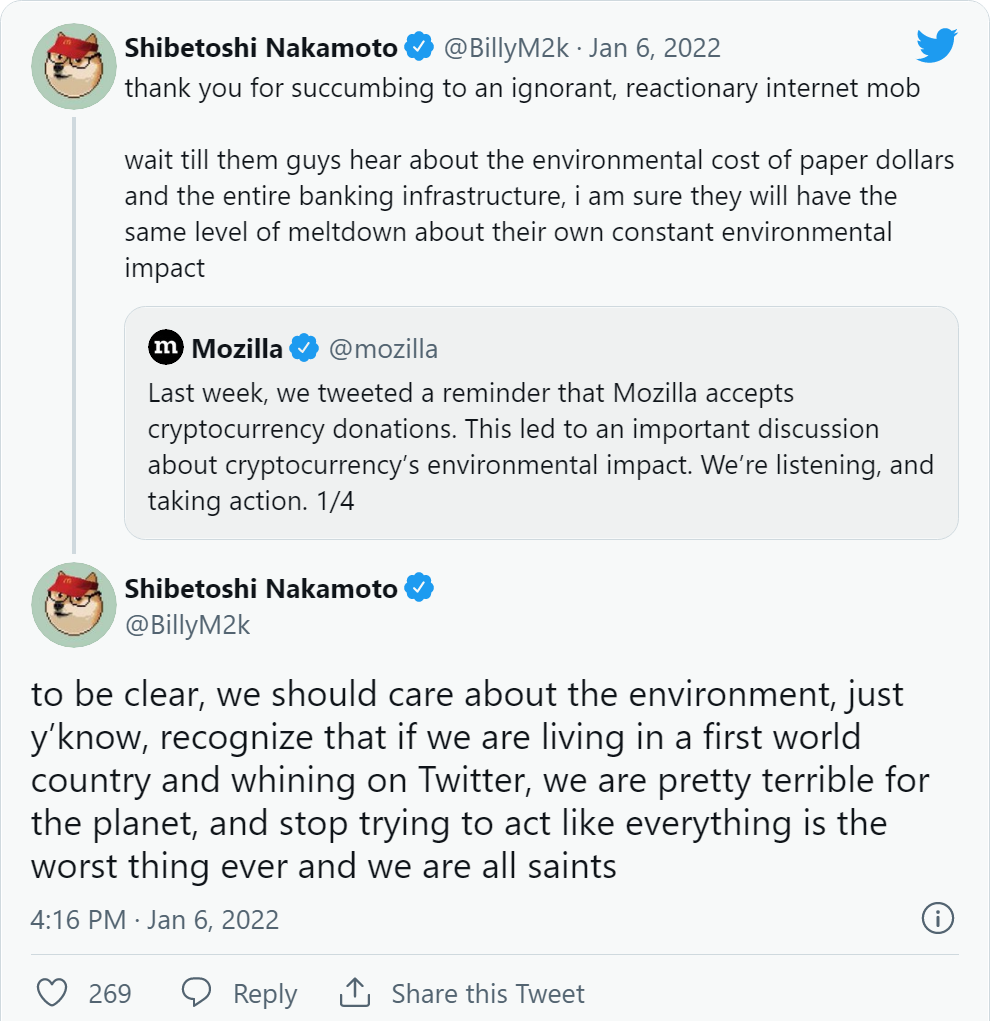Click the Reply button label

[x=265, y=993]
